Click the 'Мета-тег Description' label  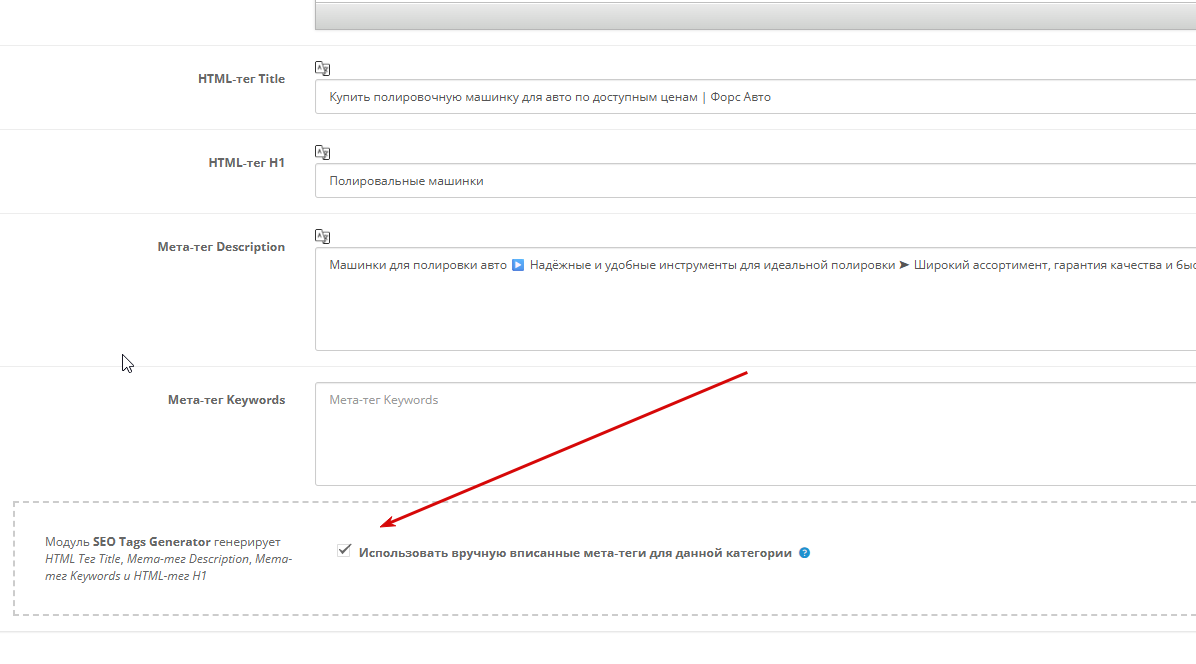221,246
